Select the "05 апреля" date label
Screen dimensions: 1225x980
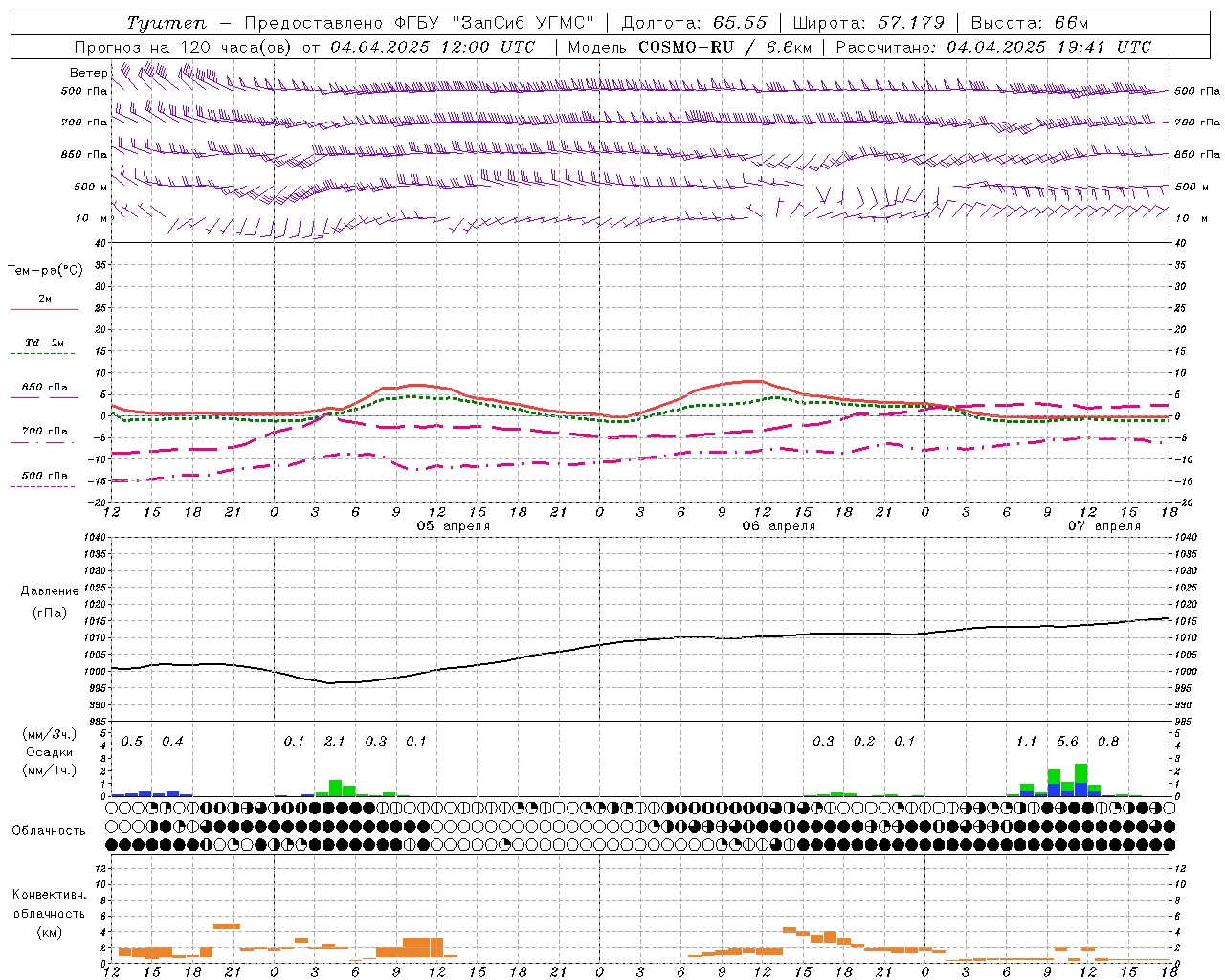[x=453, y=526]
